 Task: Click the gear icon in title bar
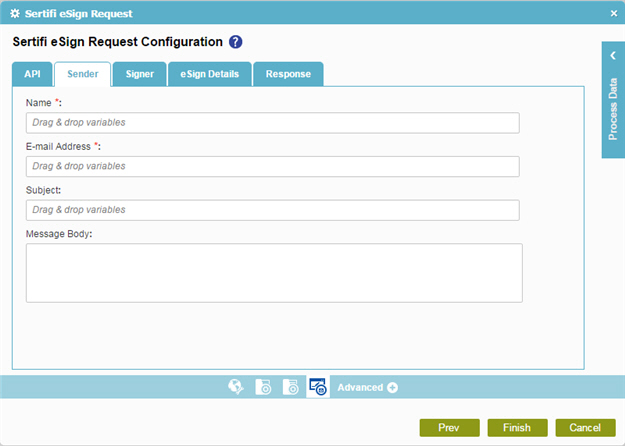(15, 14)
